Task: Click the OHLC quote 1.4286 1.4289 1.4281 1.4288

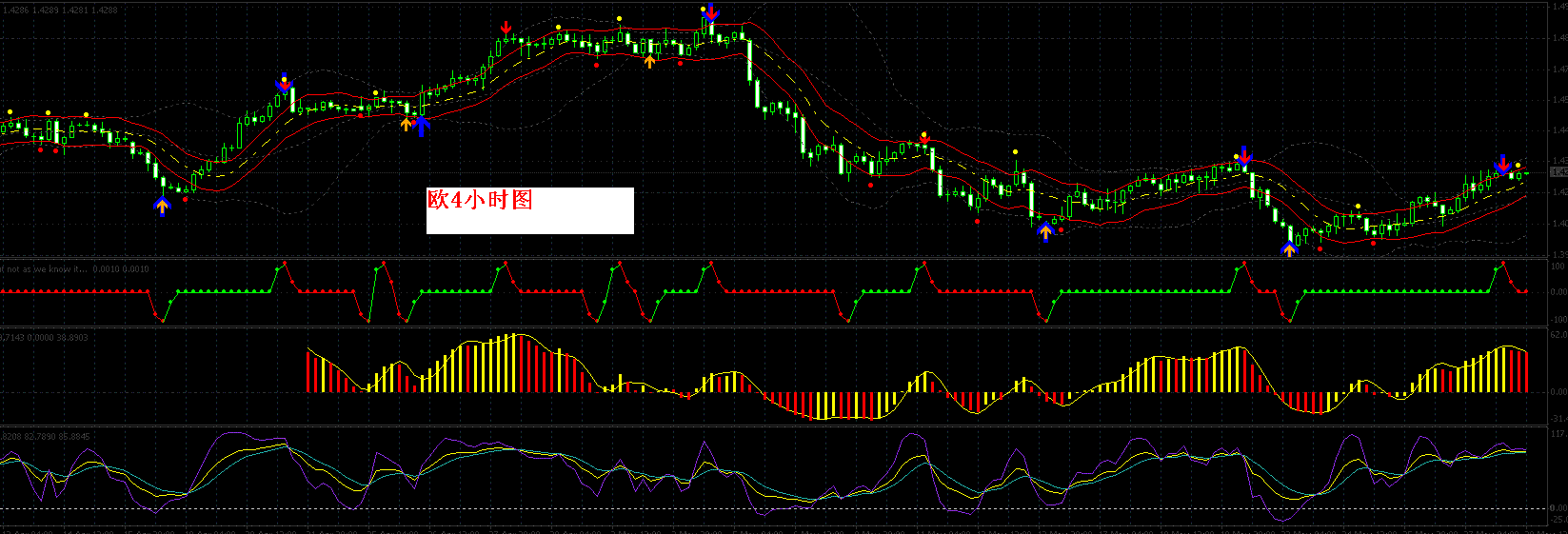Action: (x=62, y=10)
